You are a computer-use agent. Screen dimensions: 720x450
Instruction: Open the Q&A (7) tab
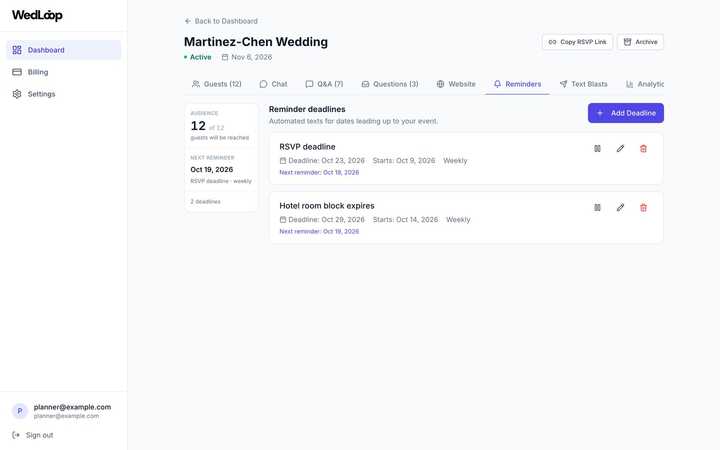point(324,84)
